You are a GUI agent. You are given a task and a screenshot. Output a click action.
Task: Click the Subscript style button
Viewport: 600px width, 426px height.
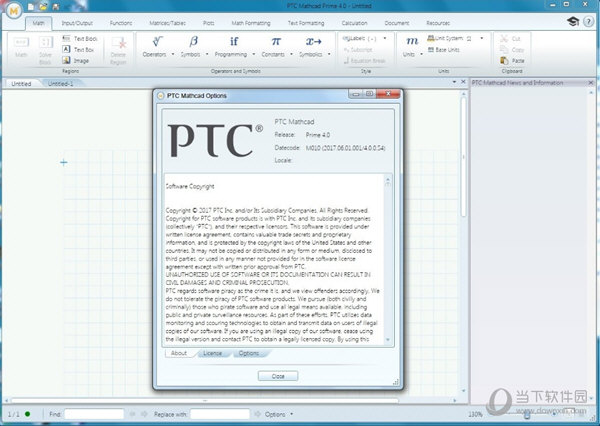pos(358,50)
